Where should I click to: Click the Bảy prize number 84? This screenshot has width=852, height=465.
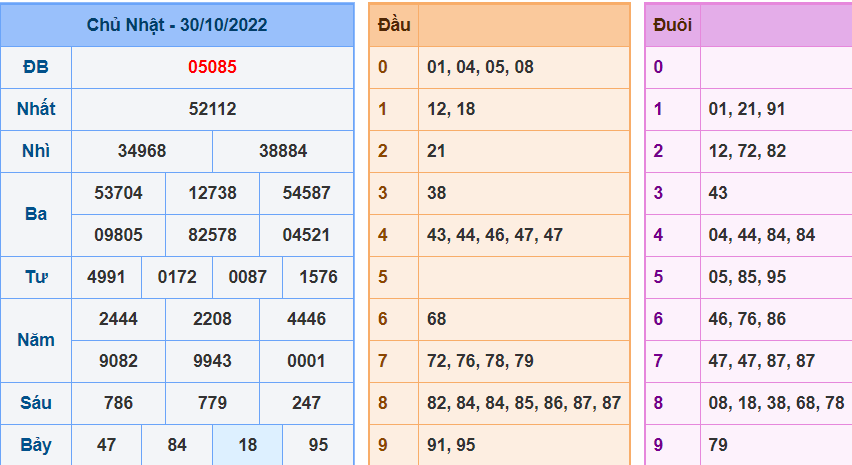tap(177, 445)
